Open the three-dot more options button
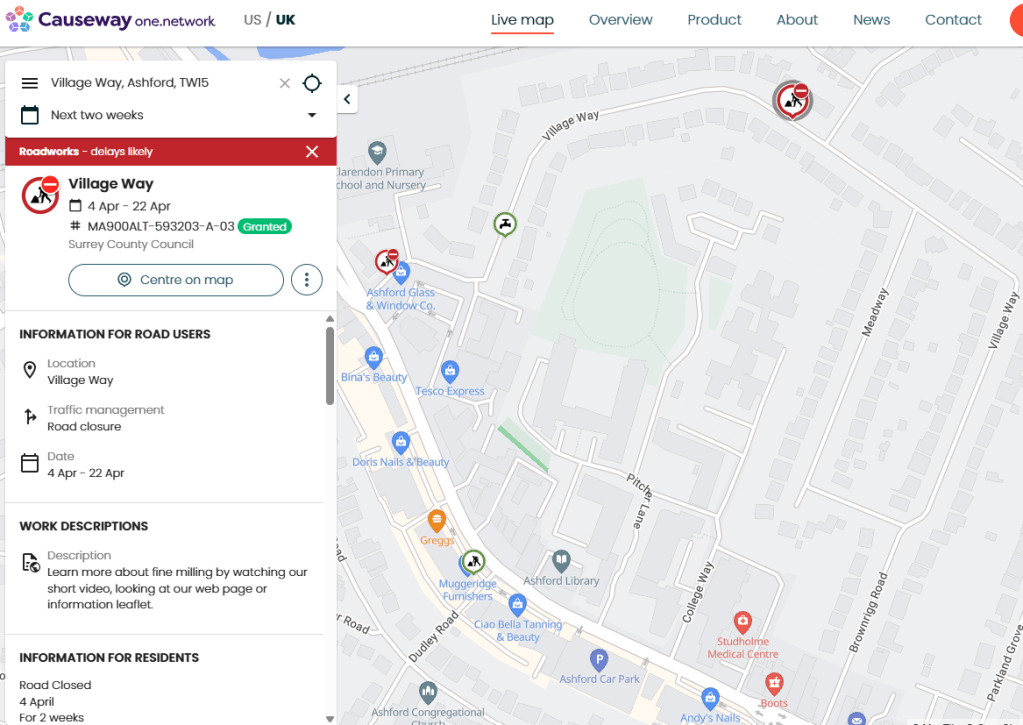This screenshot has height=725, width=1023. click(x=307, y=280)
